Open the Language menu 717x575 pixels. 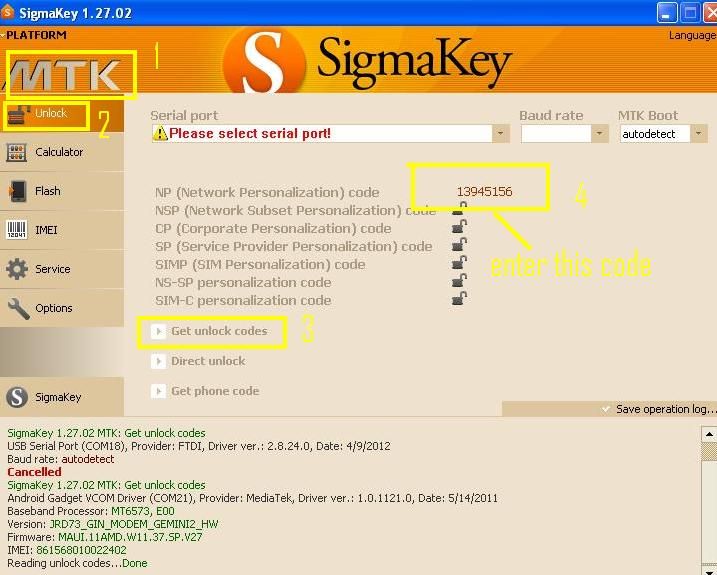pyautogui.click(x=692, y=35)
